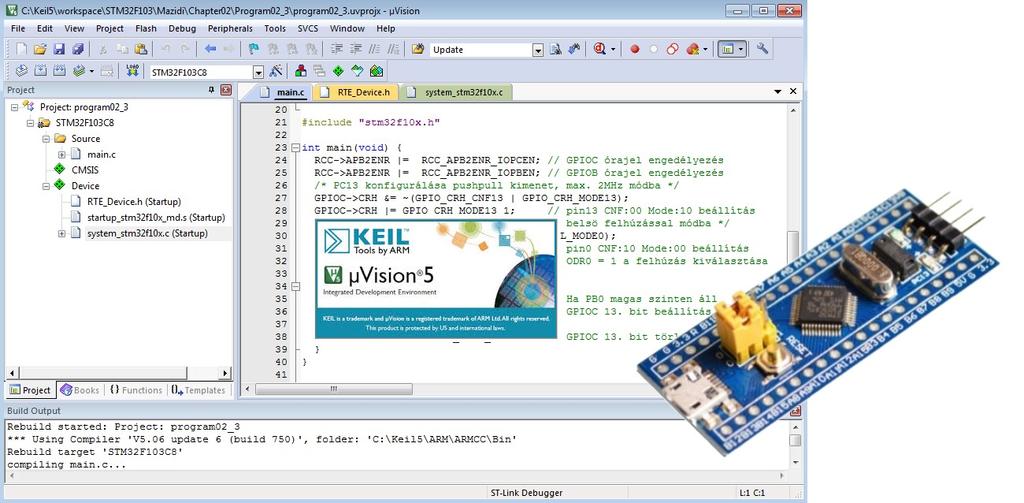Click the Select Software Packs icon

357,71
